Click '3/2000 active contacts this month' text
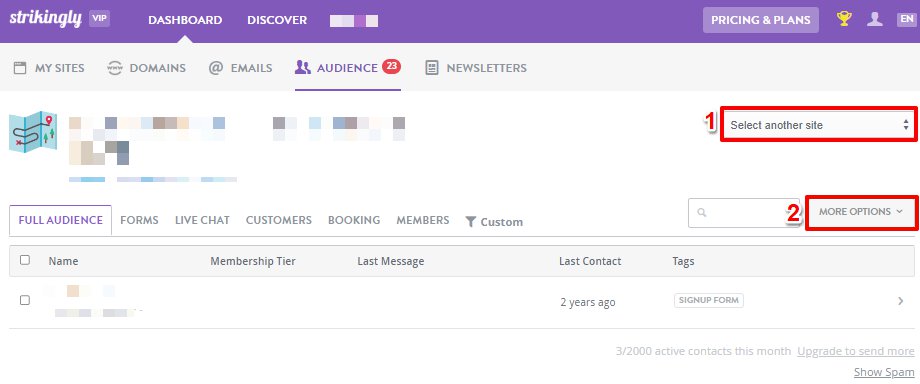920x384 pixels. (x=703, y=351)
